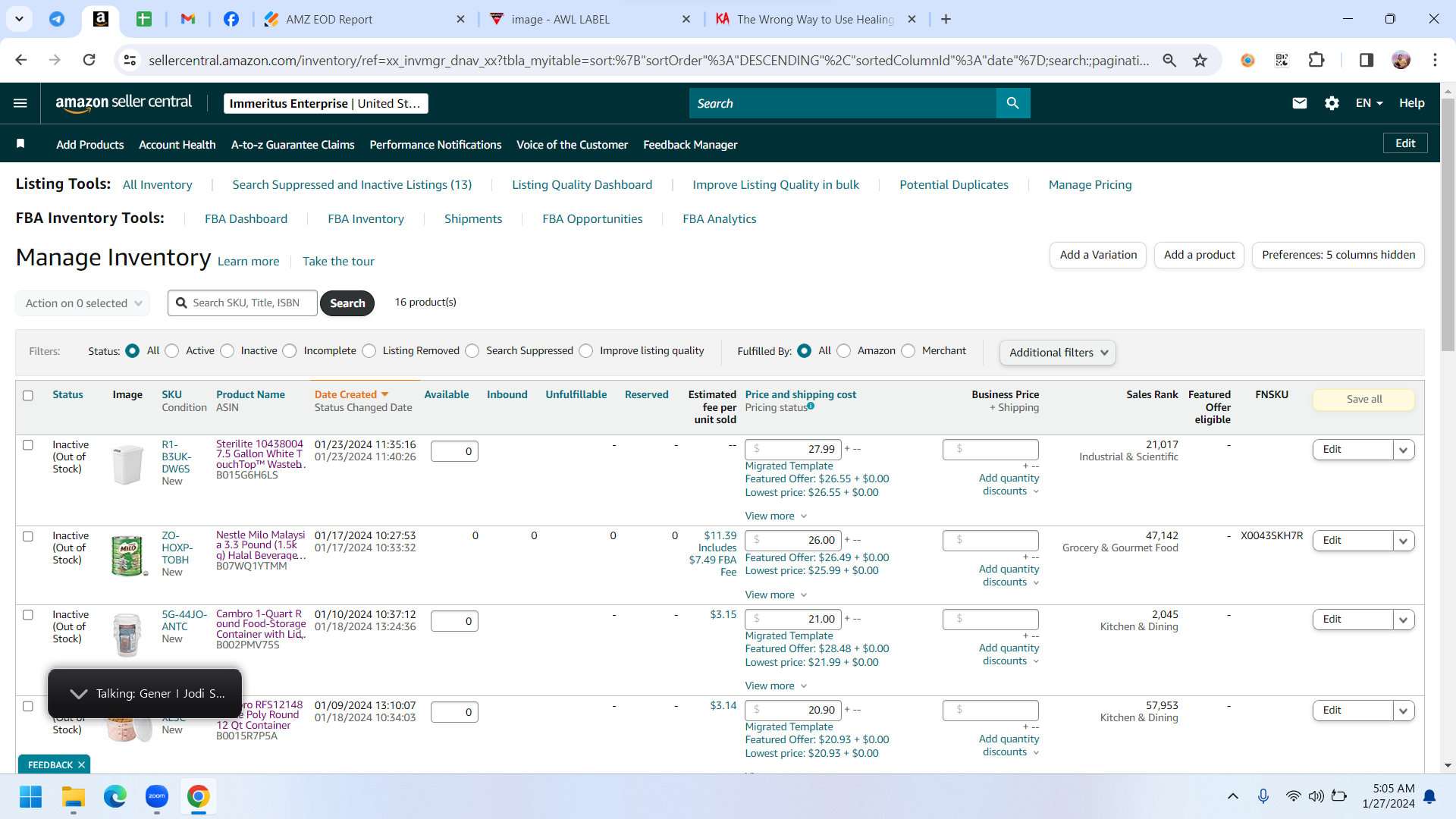Click the pricing status info icon
Image resolution: width=1456 pixels, height=819 pixels.
pos(811,406)
